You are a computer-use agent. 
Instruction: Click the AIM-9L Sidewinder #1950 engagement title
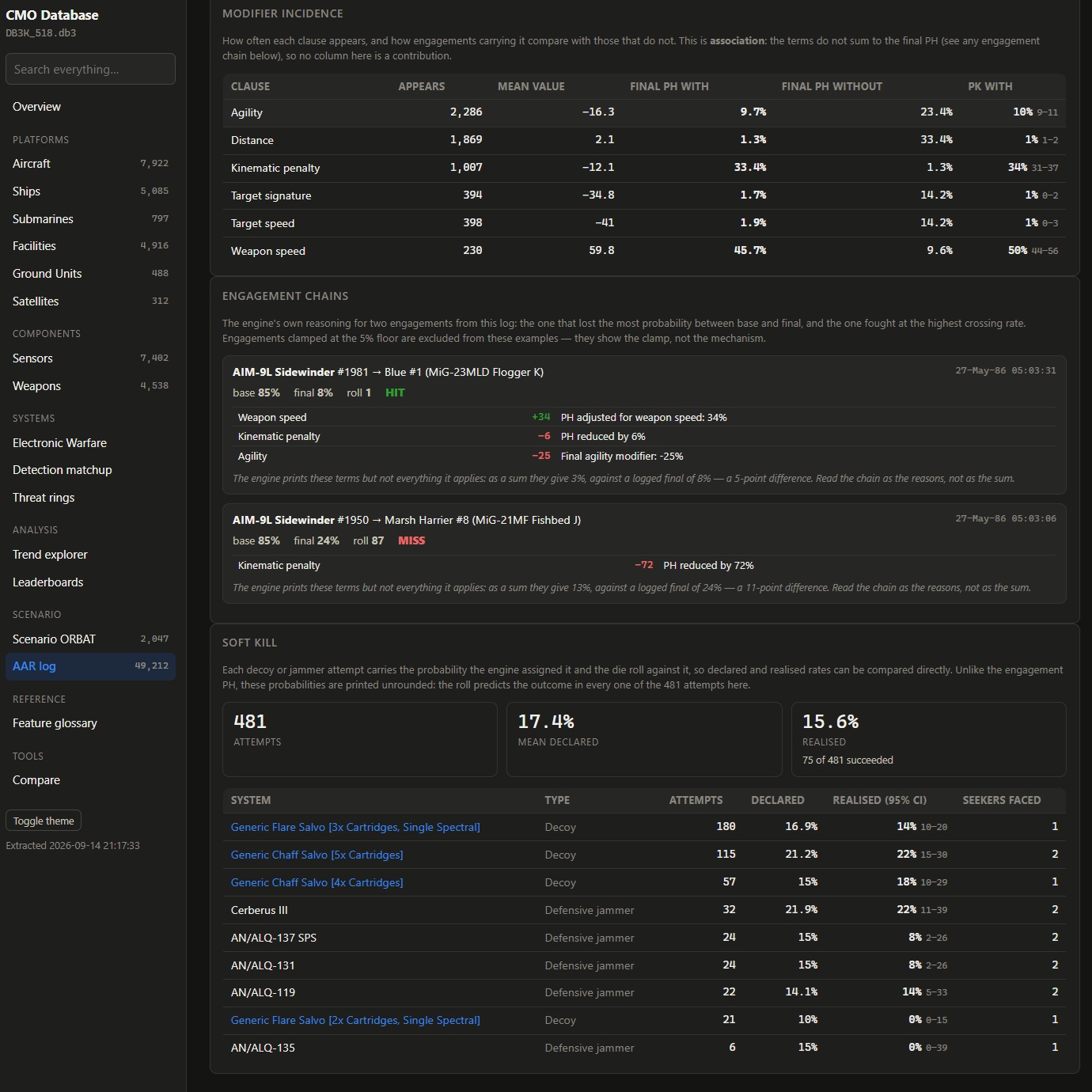407,520
